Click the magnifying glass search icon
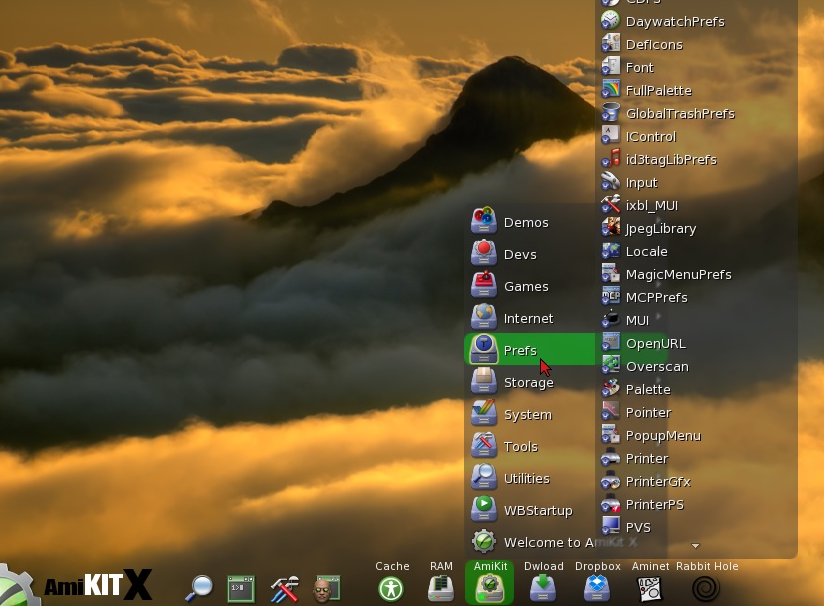Image resolution: width=824 pixels, height=606 pixels. [200, 588]
